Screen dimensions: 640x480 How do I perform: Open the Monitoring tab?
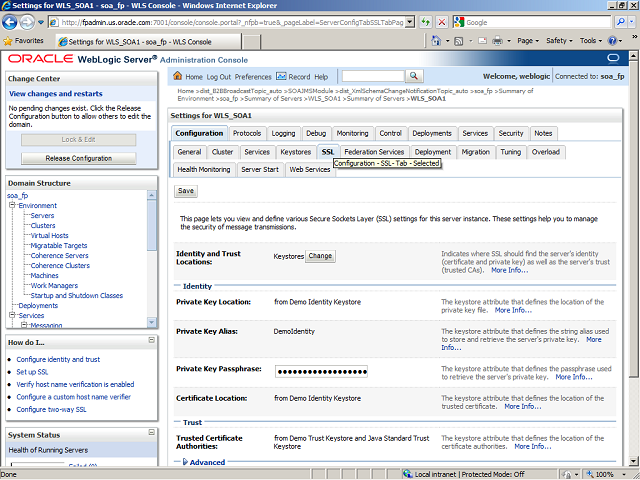[x=352, y=133]
